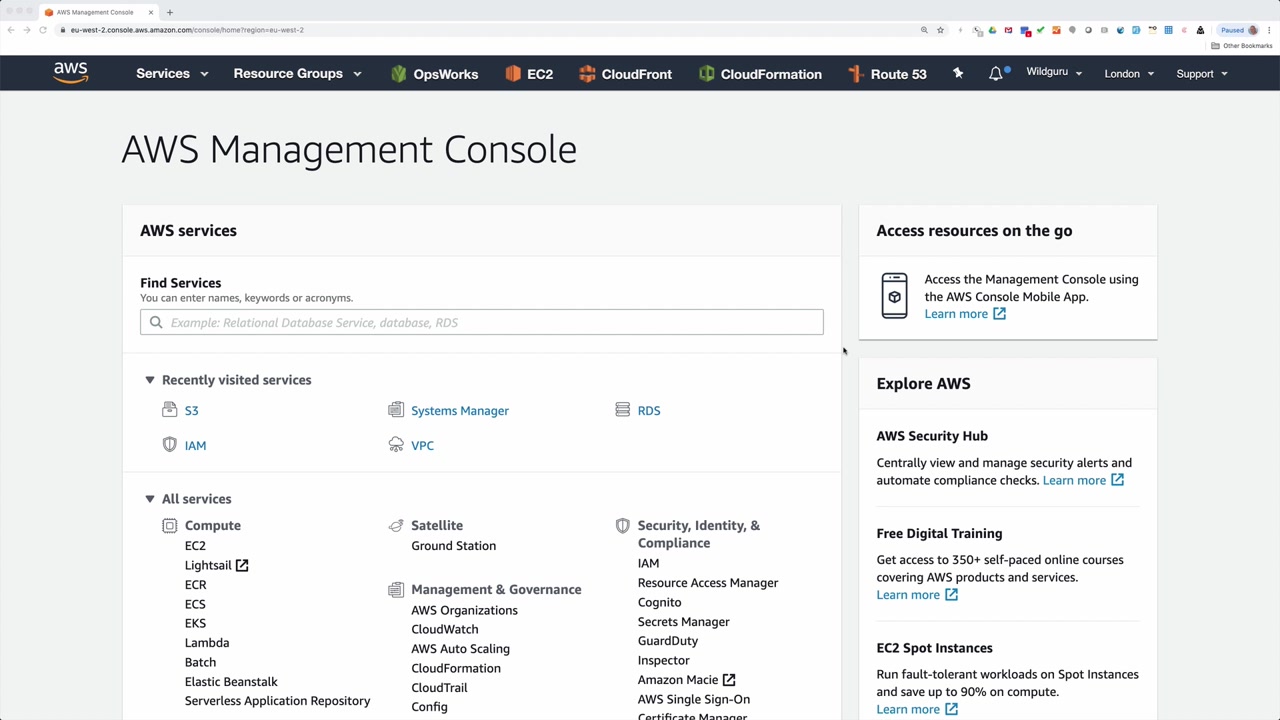Expand the Wildguru account menu

tap(1054, 72)
